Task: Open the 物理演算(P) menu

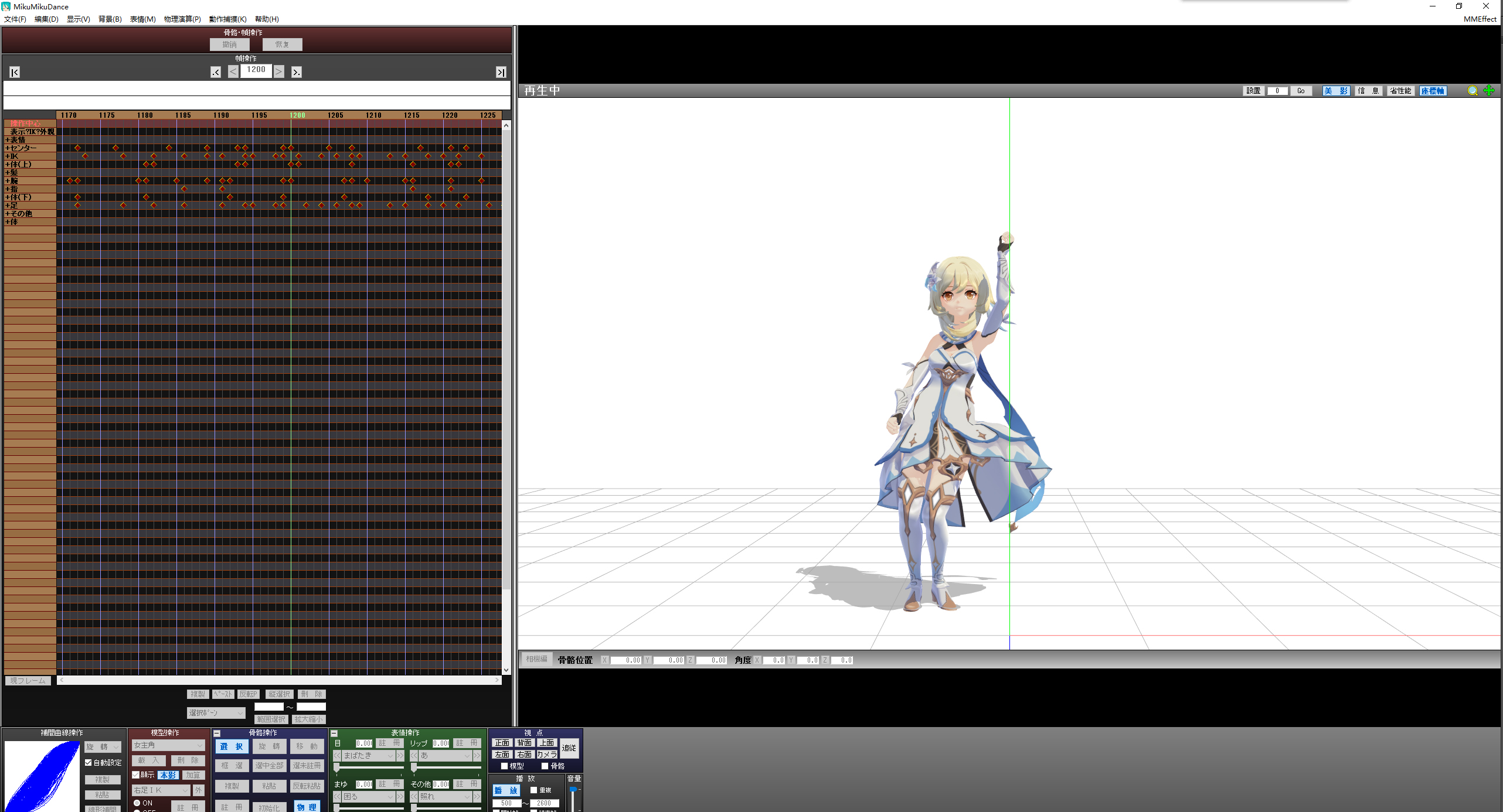Action: (182, 19)
